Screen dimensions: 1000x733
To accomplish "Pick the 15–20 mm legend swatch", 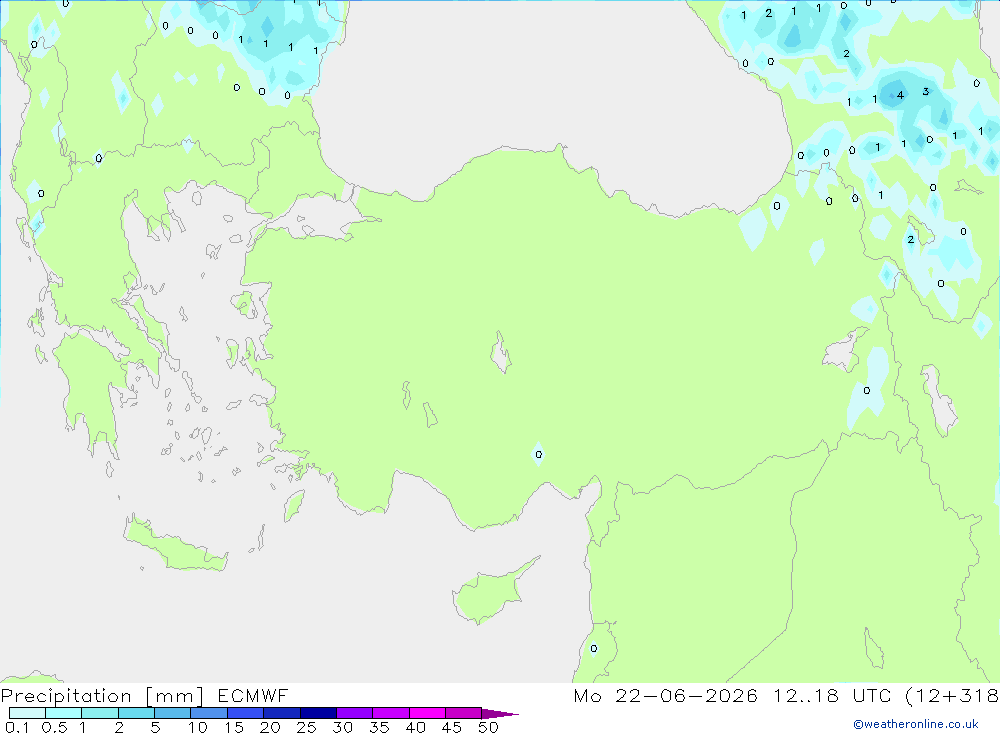I will coord(246,713).
